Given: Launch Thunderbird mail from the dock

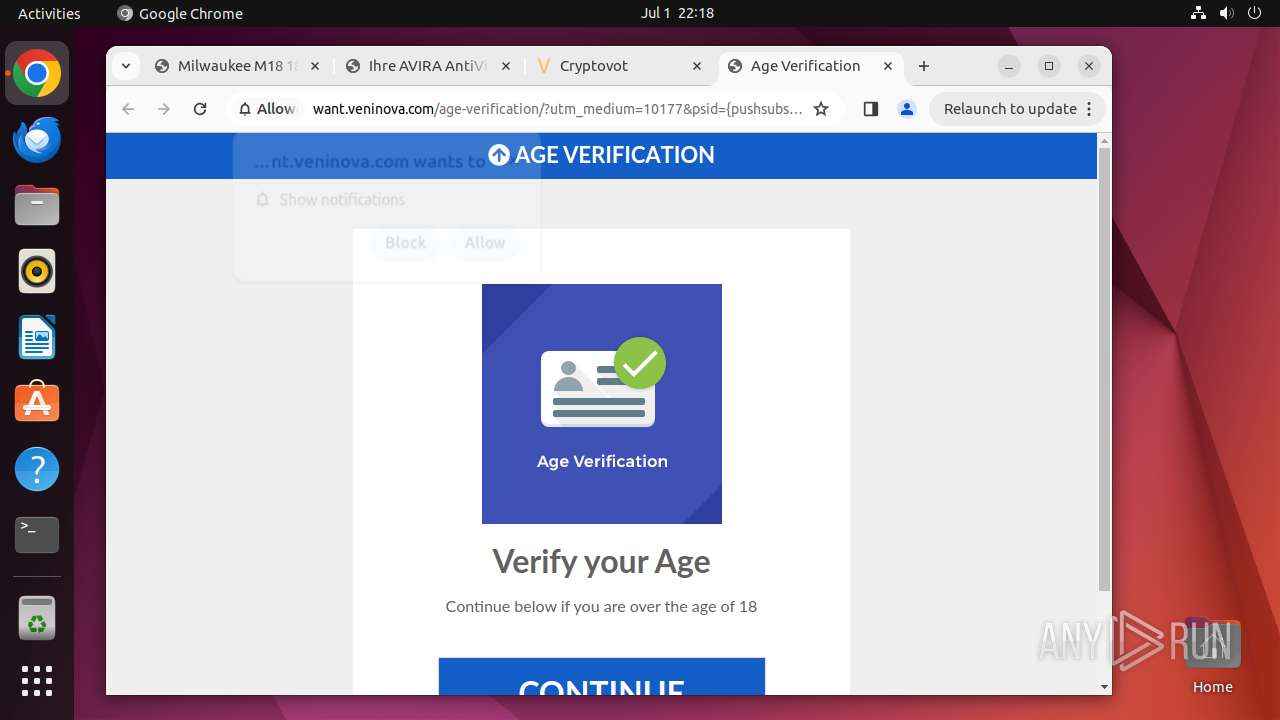Looking at the screenshot, I should click(x=37, y=139).
